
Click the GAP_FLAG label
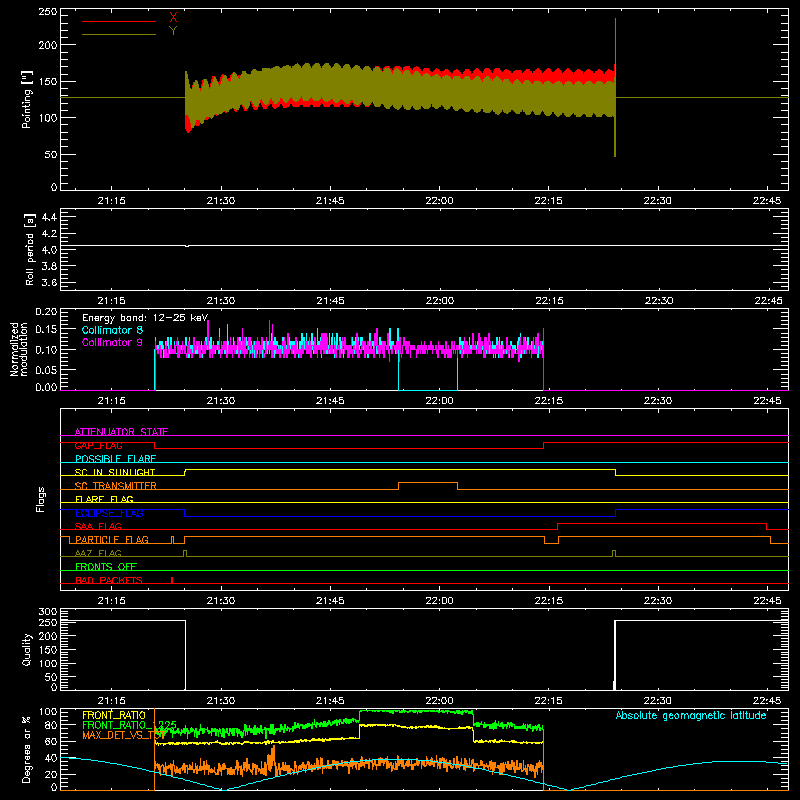click(x=98, y=445)
